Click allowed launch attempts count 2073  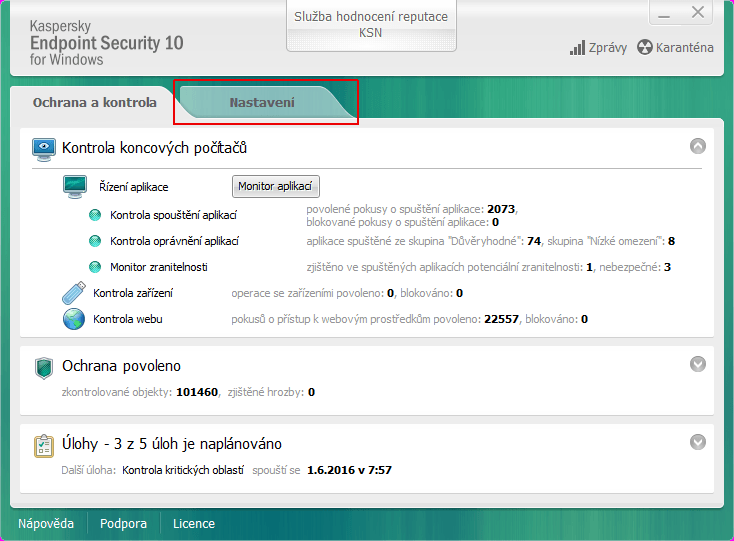point(501,209)
